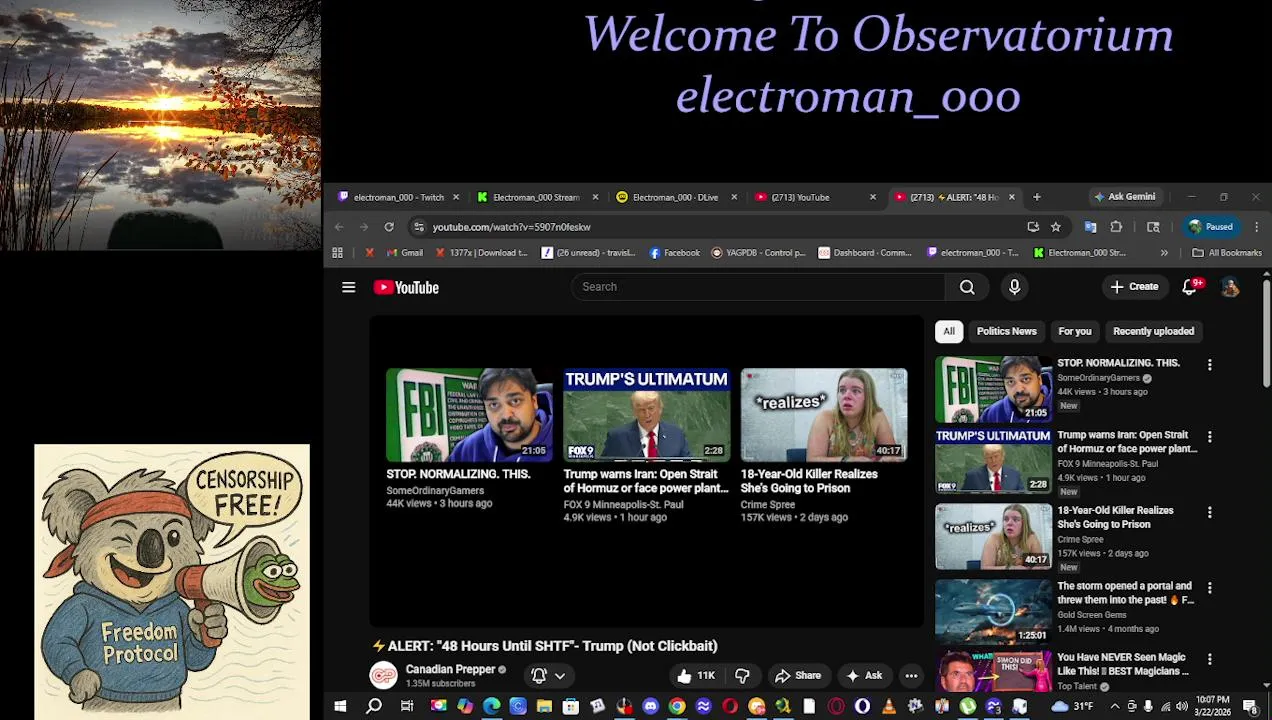Dislike the video with thumbs down

pos(742,676)
